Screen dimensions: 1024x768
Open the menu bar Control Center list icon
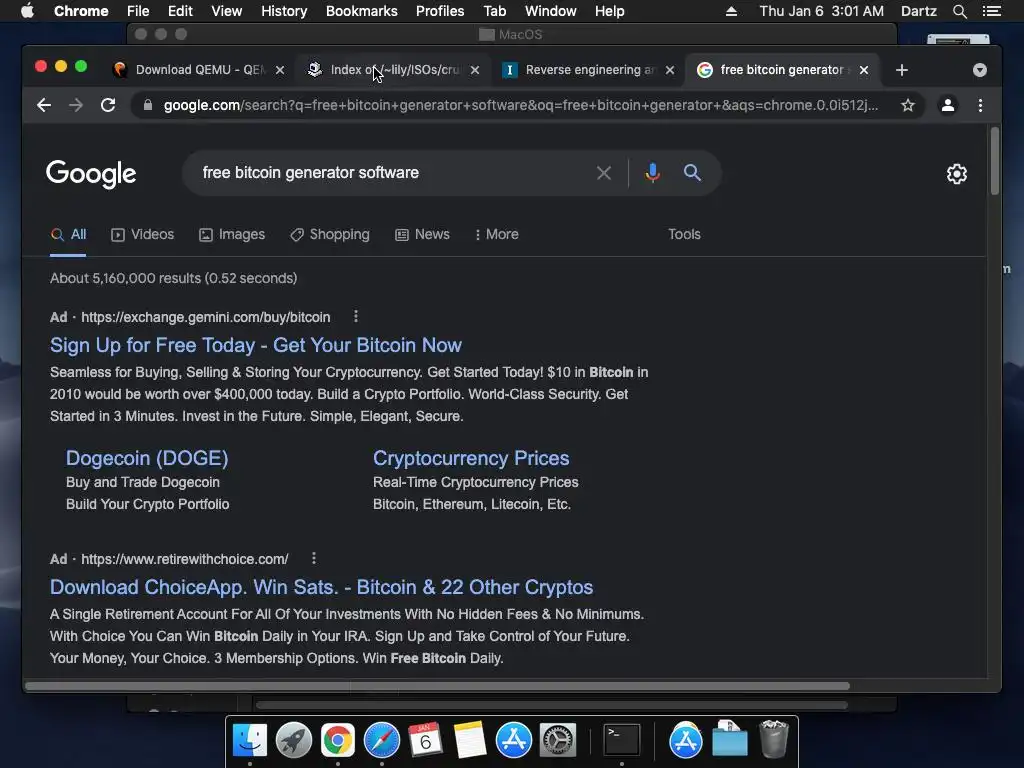[x=991, y=11]
